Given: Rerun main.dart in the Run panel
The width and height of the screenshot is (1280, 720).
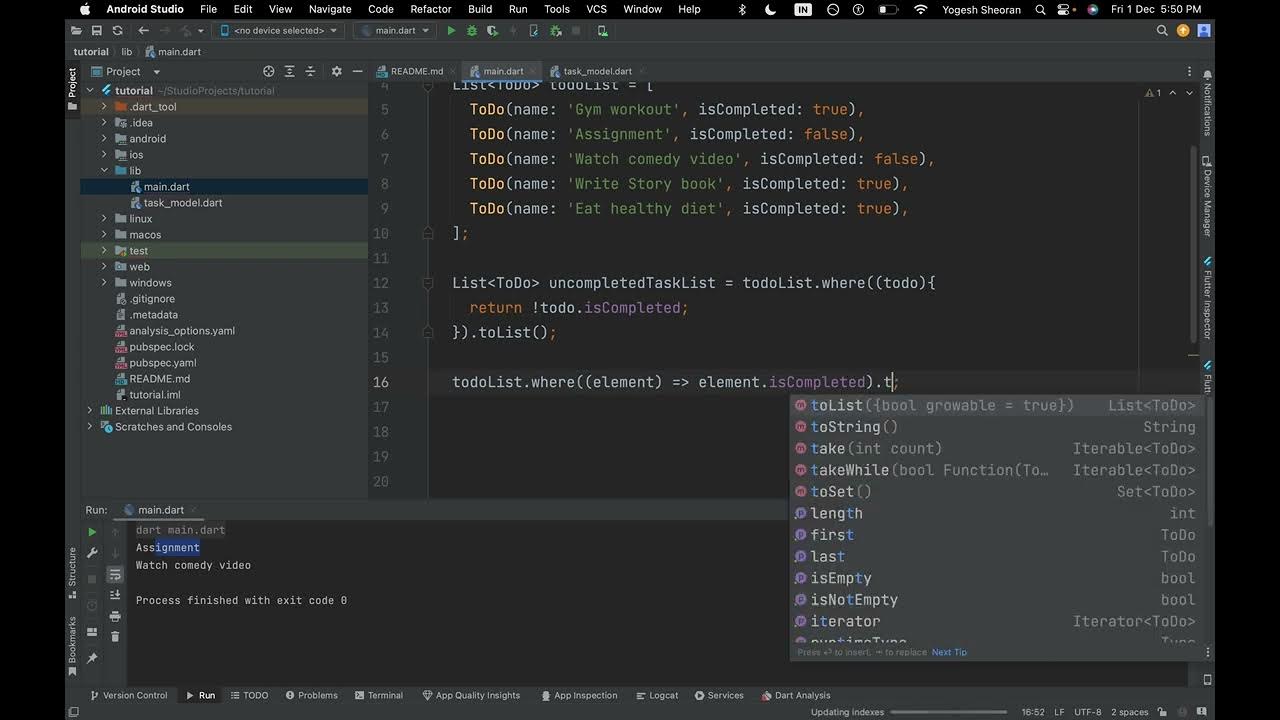Looking at the screenshot, I should [92, 532].
